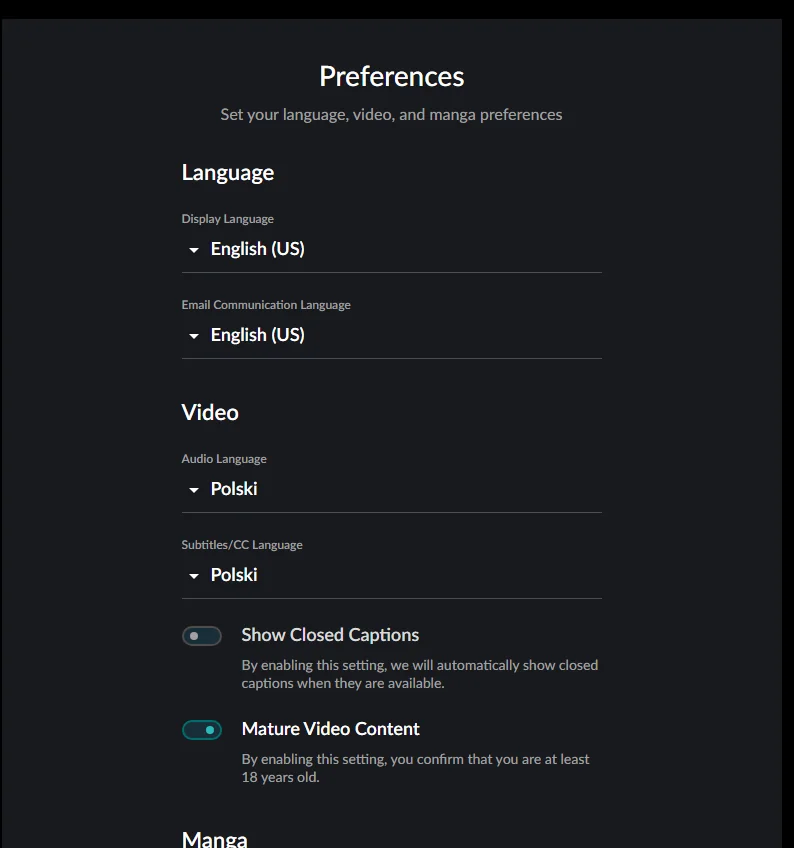Open the Display Language English (US) dropdown
Screen dimensions: 794x848
click(x=257, y=249)
